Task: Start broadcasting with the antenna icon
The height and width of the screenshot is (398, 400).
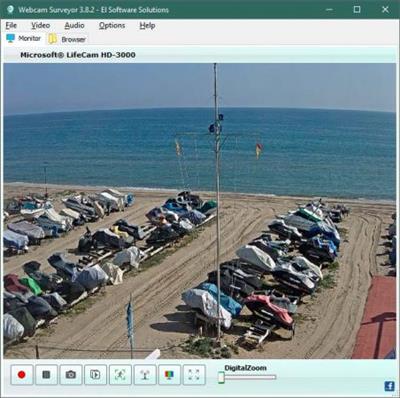Action: tap(145, 375)
